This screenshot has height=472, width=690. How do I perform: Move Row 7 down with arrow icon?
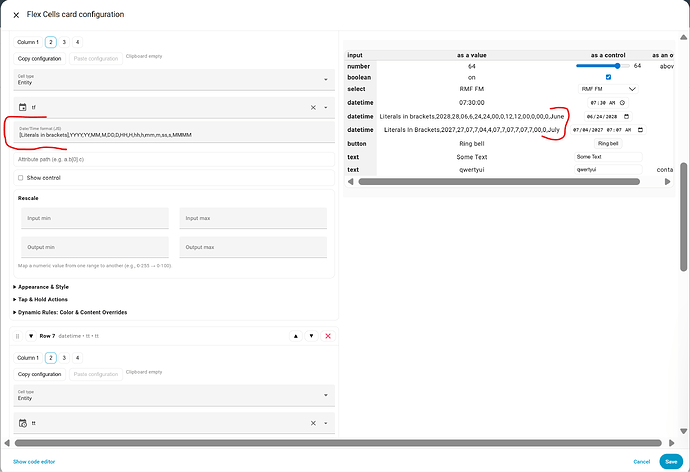(x=312, y=336)
